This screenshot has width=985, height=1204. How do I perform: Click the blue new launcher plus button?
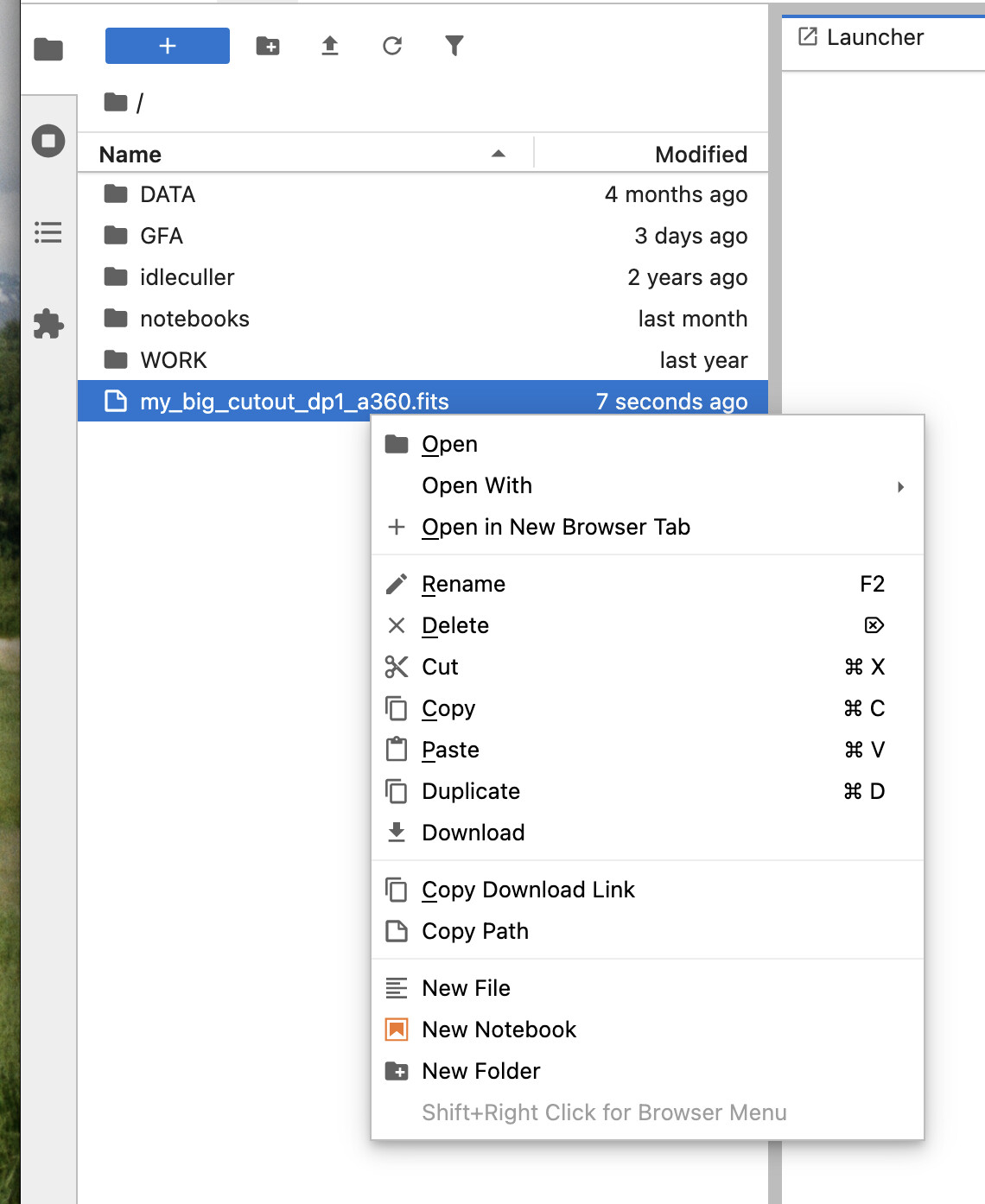click(167, 46)
